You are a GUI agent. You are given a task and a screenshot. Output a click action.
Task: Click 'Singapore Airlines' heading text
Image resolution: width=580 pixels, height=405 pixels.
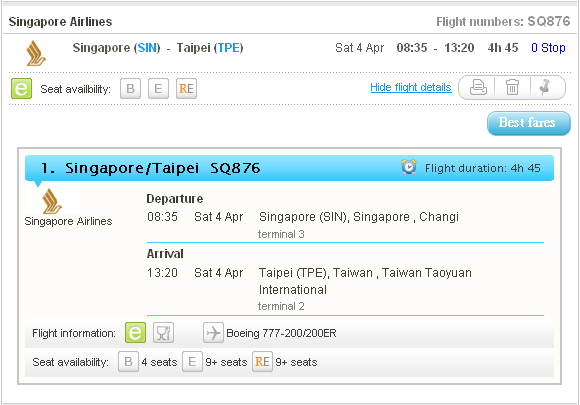(x=60, y=22)
